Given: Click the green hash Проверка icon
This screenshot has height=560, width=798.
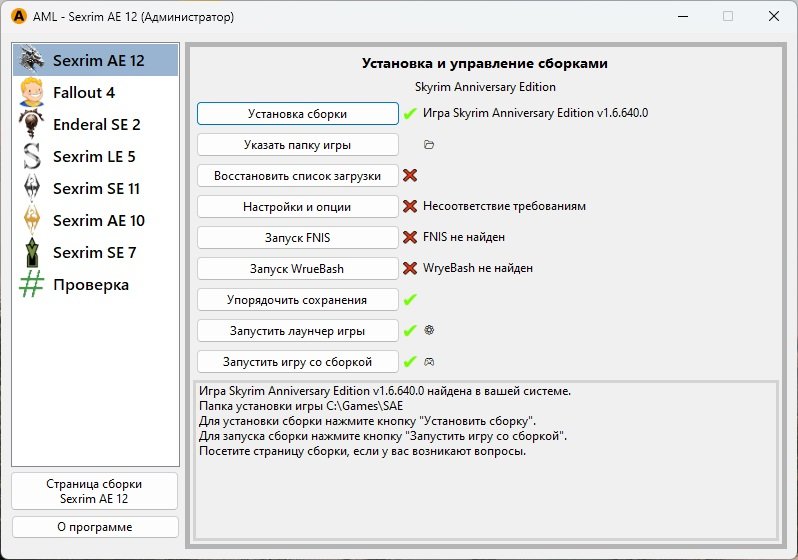Looking at the screenshot, I should pos(33,284).
